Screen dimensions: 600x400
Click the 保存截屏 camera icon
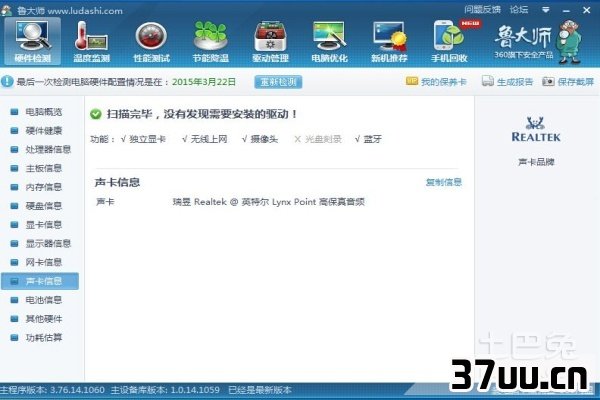coord(548,81)
